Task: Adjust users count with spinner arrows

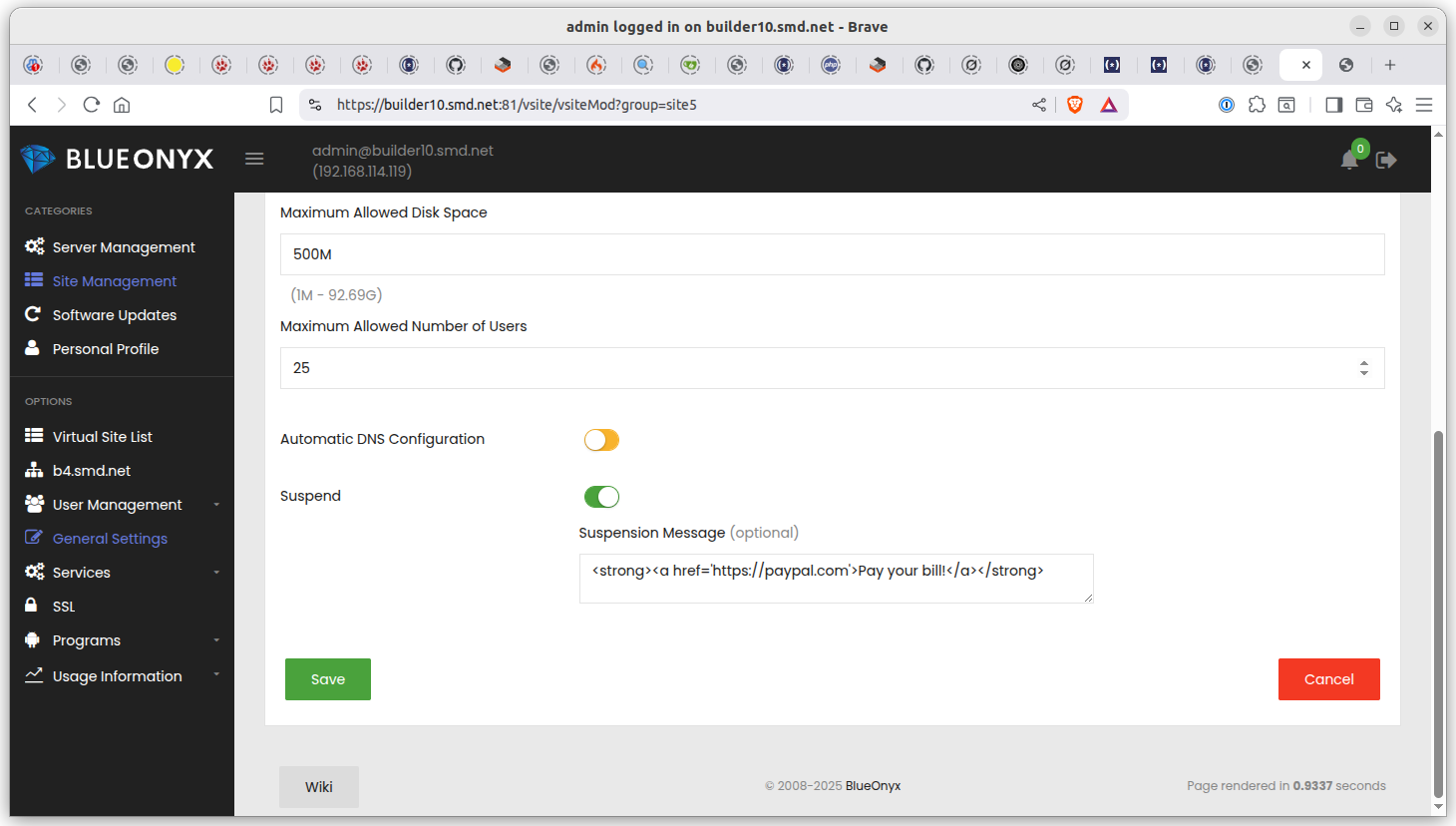Action: point(1363,368)
